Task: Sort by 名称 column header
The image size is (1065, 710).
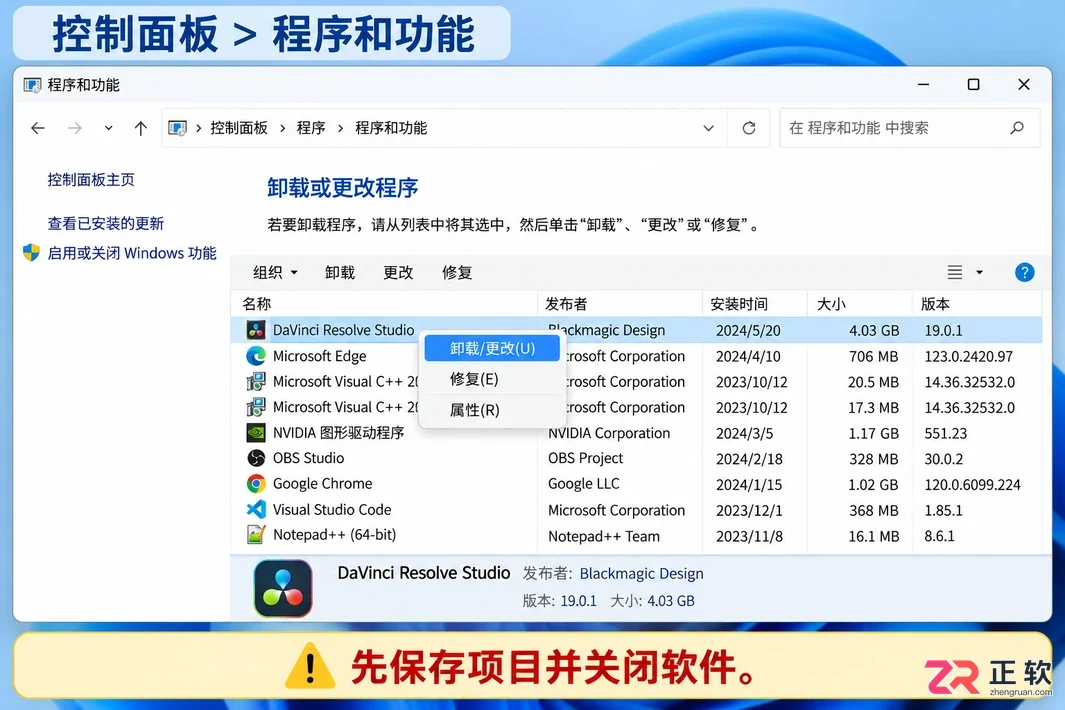Action: (x=384, y=304)
